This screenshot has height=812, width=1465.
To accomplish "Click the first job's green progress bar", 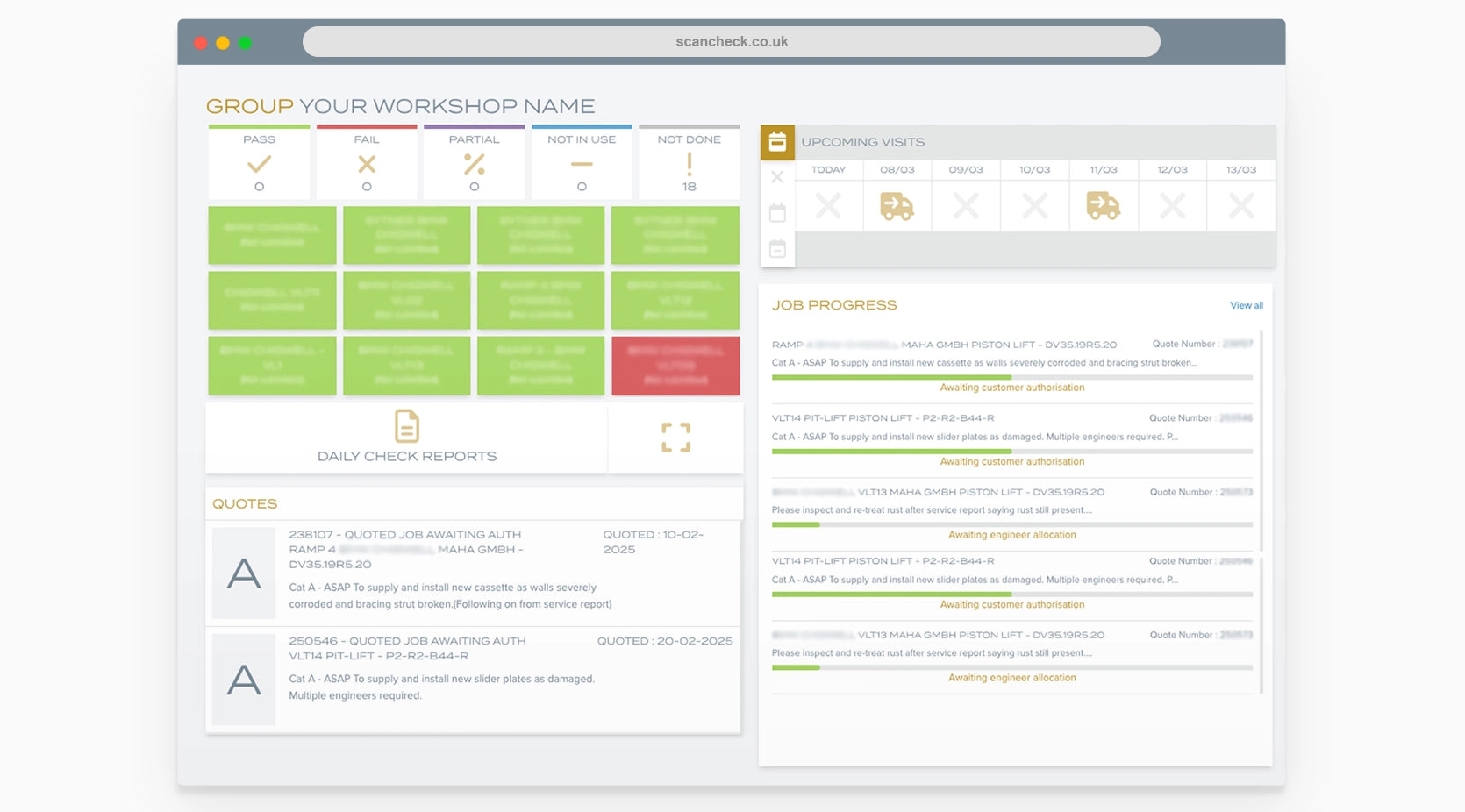I will (891, 377).
